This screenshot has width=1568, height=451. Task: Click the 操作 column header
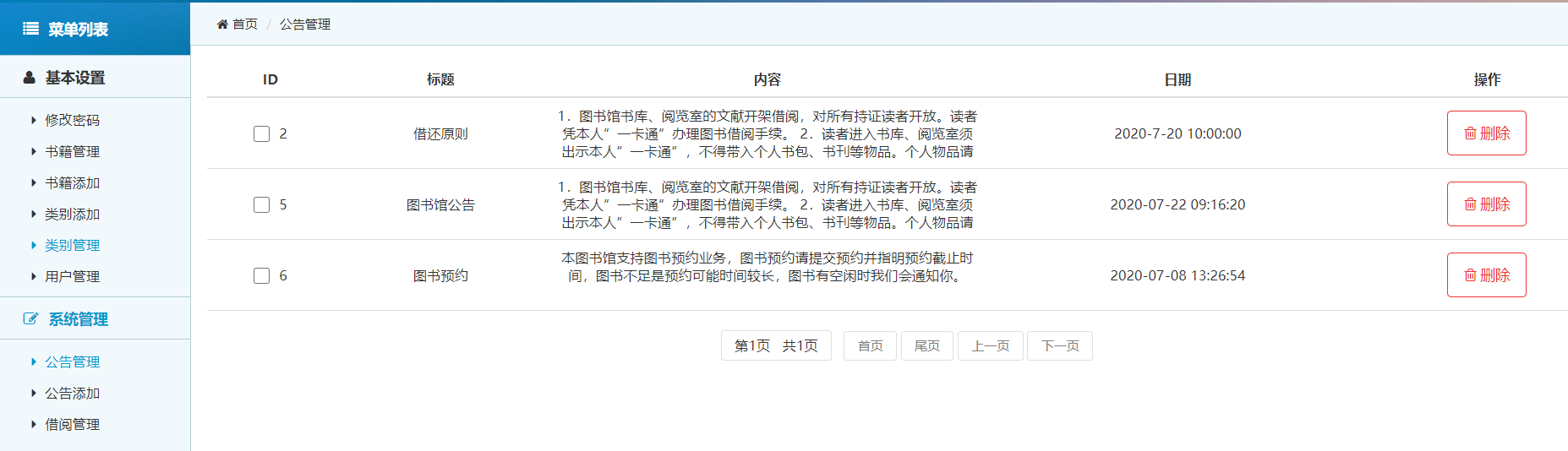click(1487, 79)
